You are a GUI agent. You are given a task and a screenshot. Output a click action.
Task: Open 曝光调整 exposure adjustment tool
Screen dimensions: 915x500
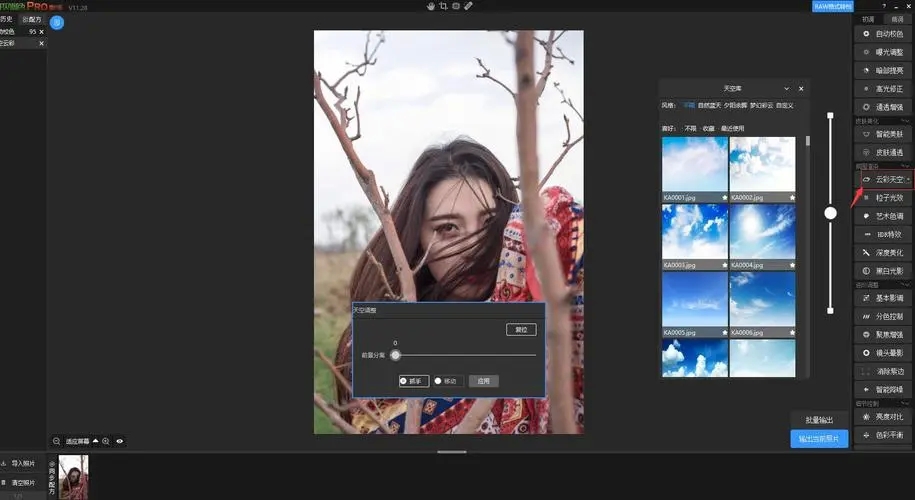(882, 52)
